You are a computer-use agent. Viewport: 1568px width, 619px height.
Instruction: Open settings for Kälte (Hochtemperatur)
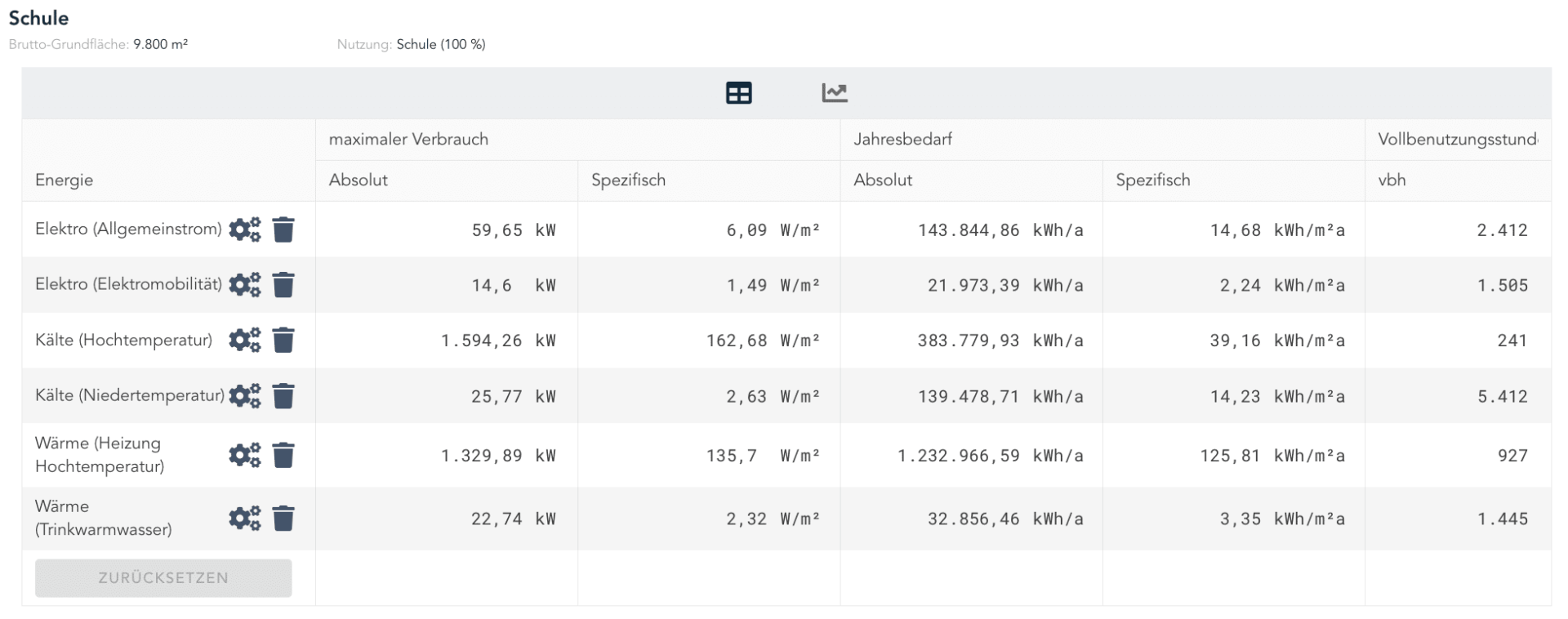coord(244,340)
